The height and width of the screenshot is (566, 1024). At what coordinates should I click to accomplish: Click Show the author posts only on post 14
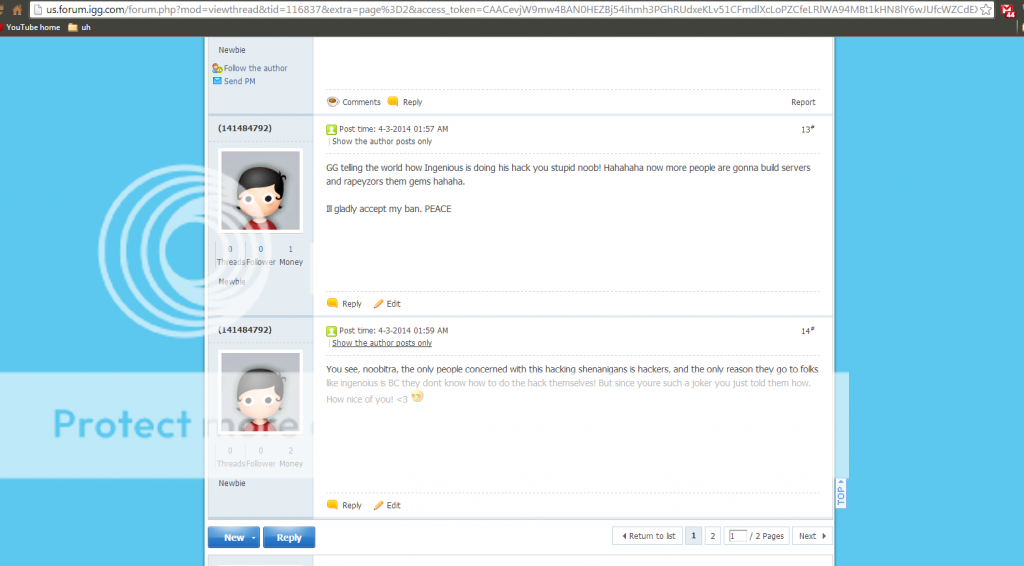[382, 343]
